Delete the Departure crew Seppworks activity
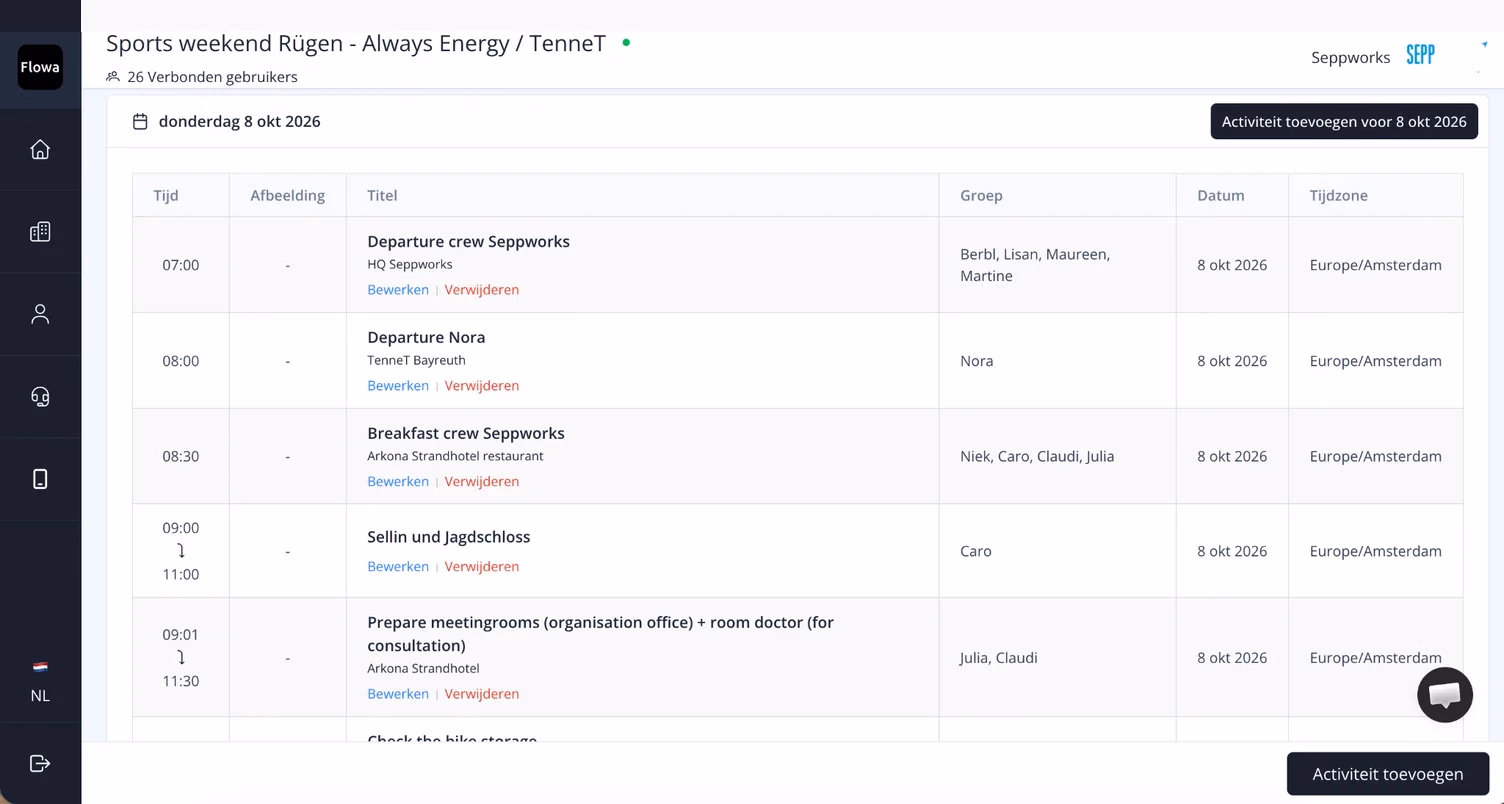The width and height of the screenshot is (1504, 804). click(x=482, y=290)
